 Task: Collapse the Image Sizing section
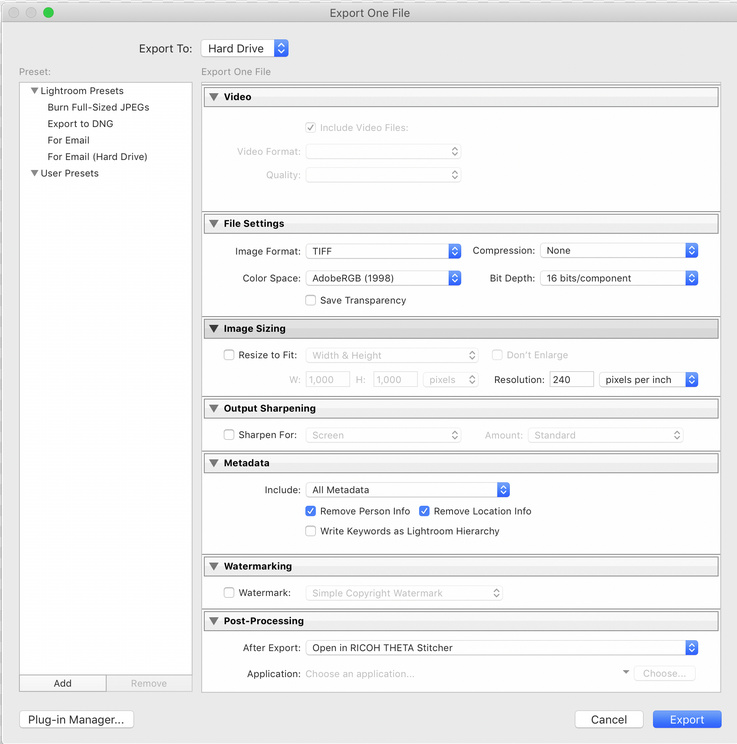point(214,328)
